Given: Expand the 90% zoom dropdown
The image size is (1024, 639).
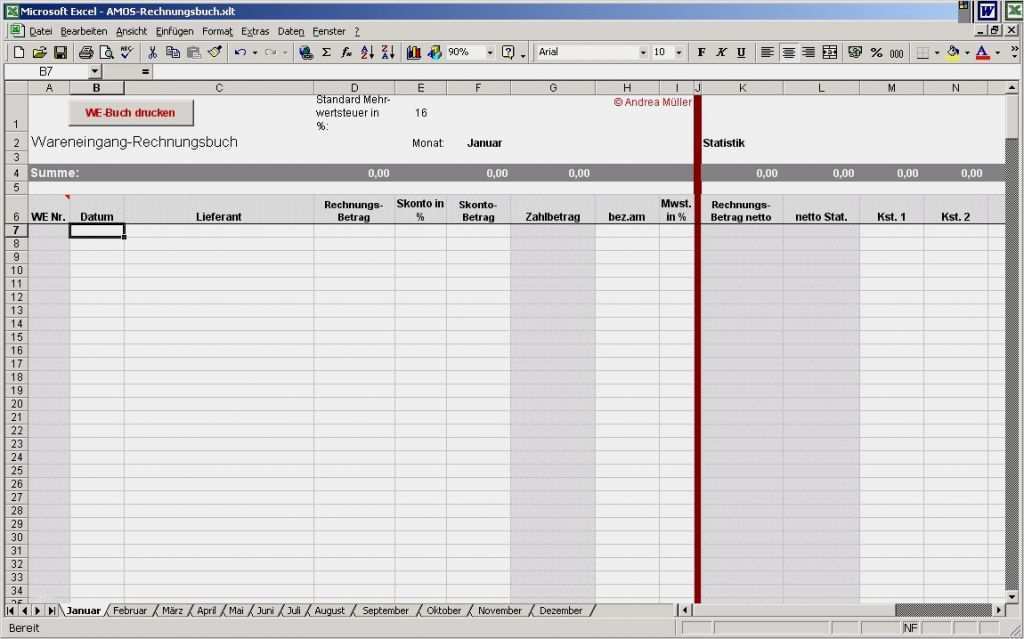Looking at the screenshot, I should click(490, 52).
